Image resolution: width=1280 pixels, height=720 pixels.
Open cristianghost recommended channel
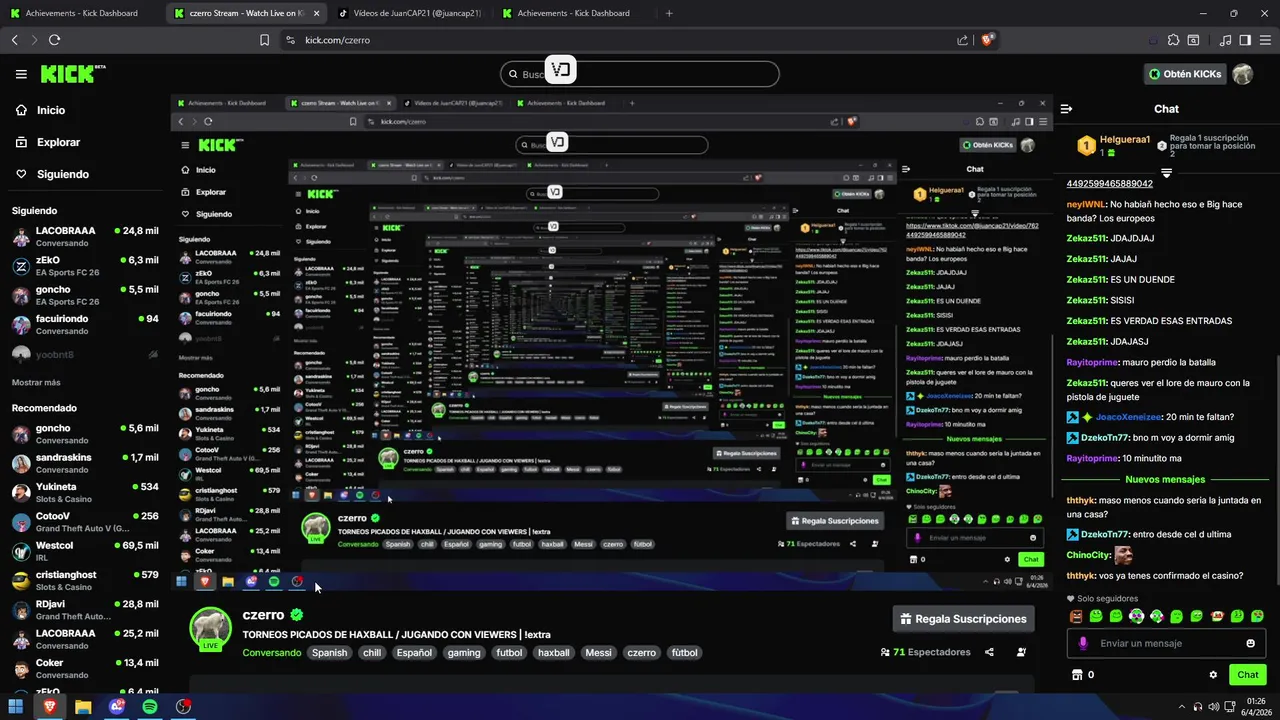[85, 581]
